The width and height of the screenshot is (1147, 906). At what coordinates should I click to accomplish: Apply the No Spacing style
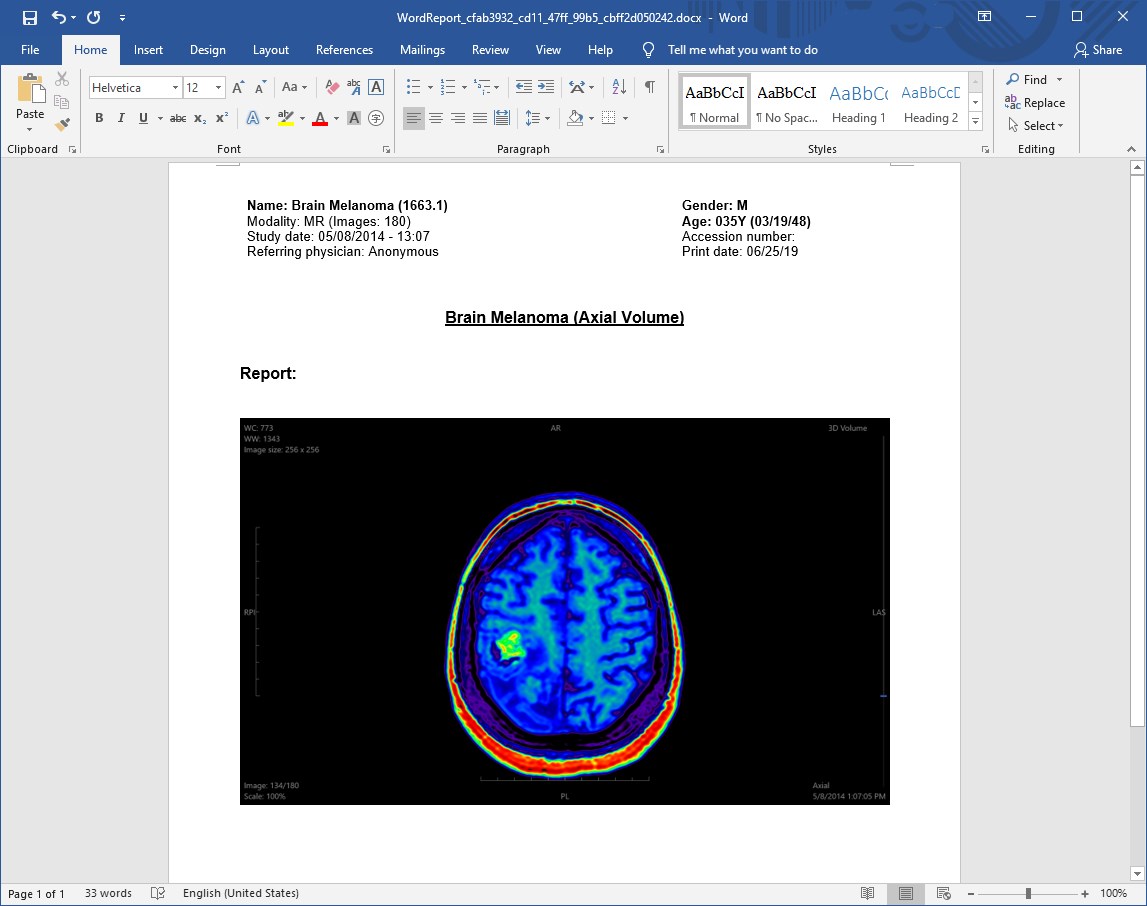pos(787,102)
